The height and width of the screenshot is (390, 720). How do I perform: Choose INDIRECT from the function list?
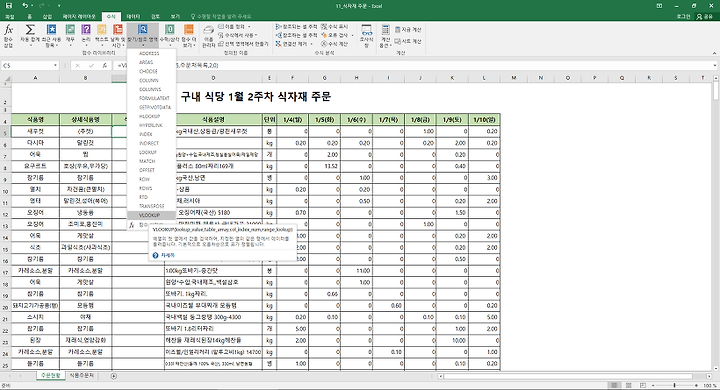click(x=151, y=143)
